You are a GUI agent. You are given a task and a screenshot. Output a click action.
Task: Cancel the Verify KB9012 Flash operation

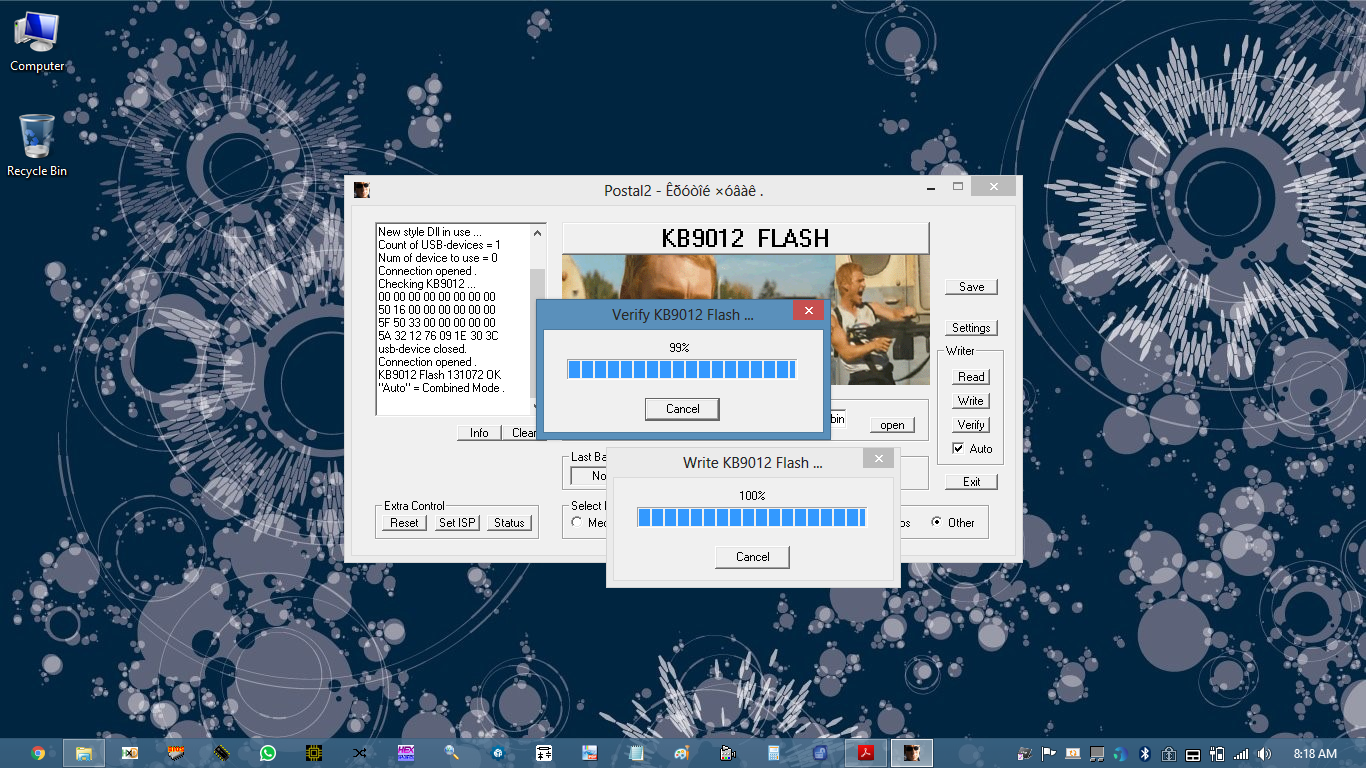point(683,408)
